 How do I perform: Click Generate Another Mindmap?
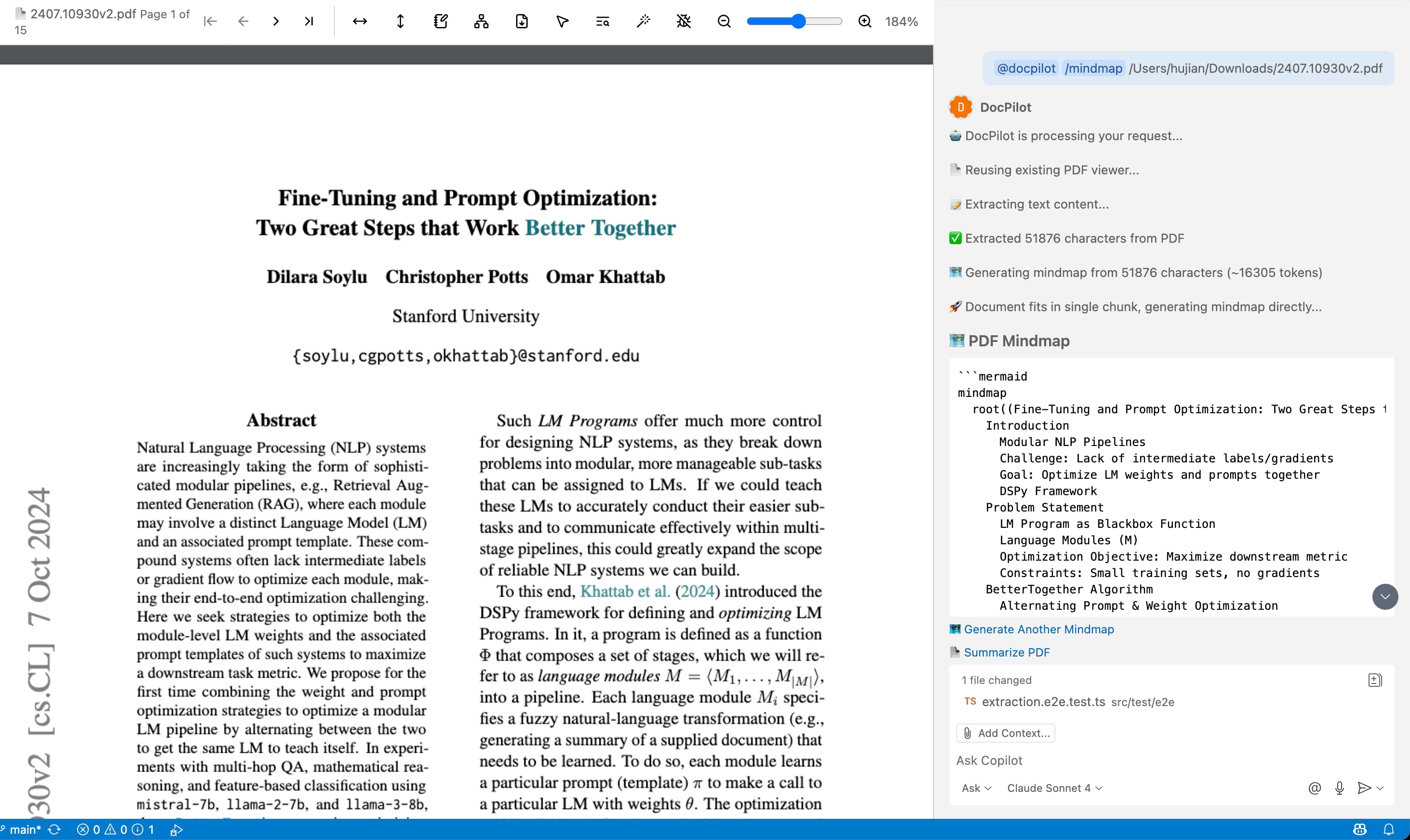(x=1038, y=629)
